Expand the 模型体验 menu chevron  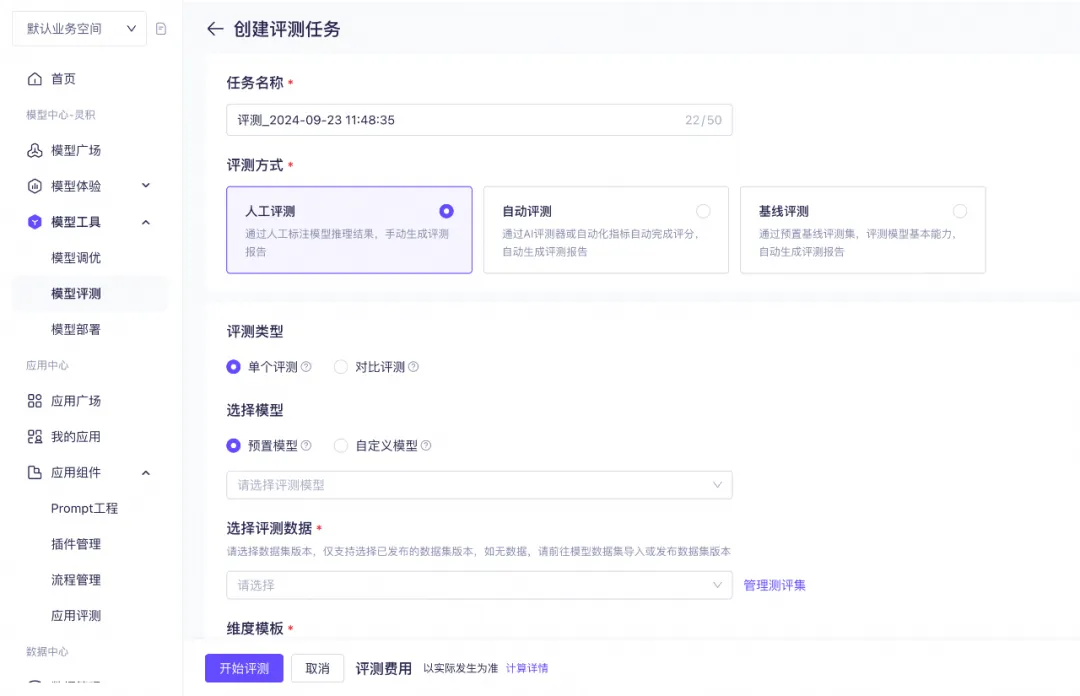click(146, 185)
